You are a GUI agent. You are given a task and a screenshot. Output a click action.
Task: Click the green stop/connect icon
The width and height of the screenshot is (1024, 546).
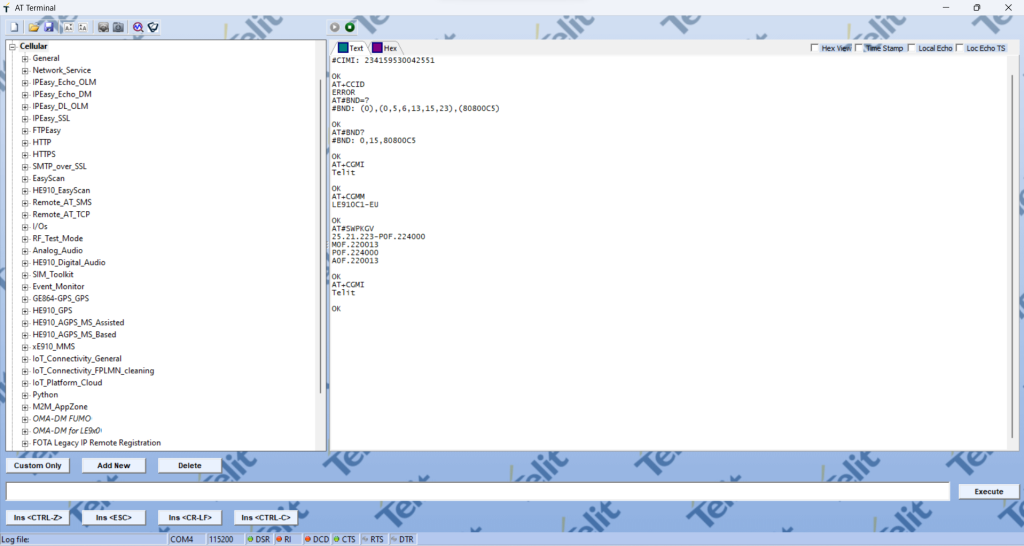click(x=350, y=27)
